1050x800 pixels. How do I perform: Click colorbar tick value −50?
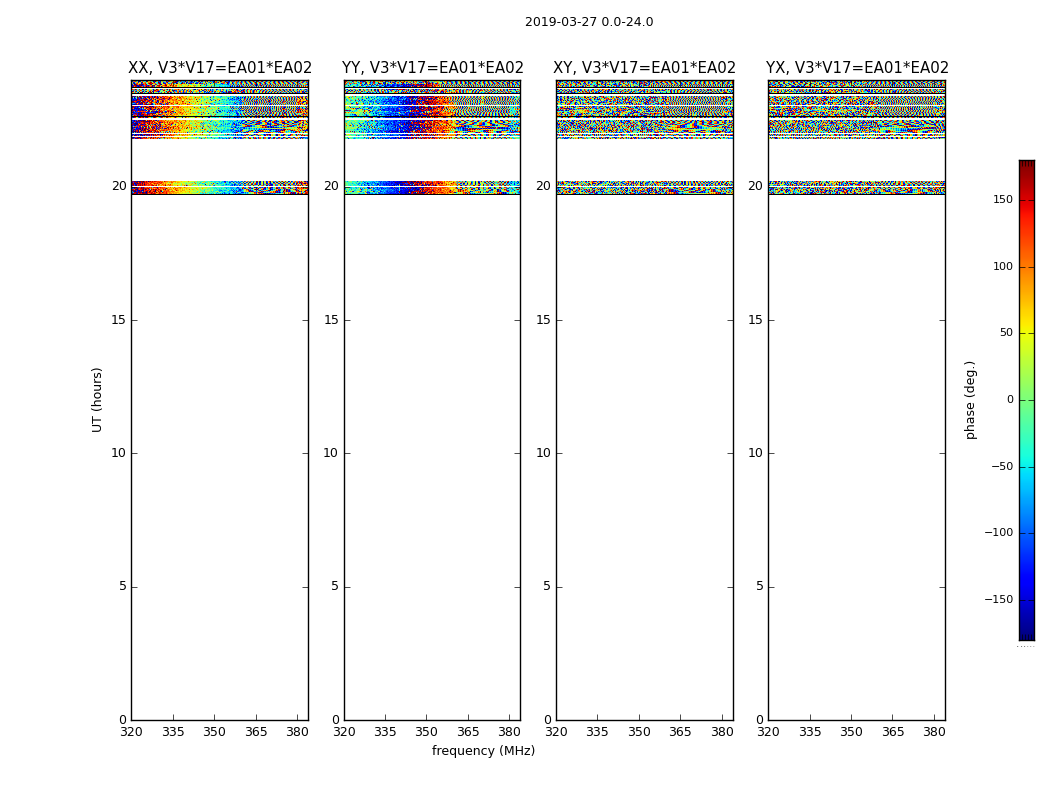point(1002,466)
